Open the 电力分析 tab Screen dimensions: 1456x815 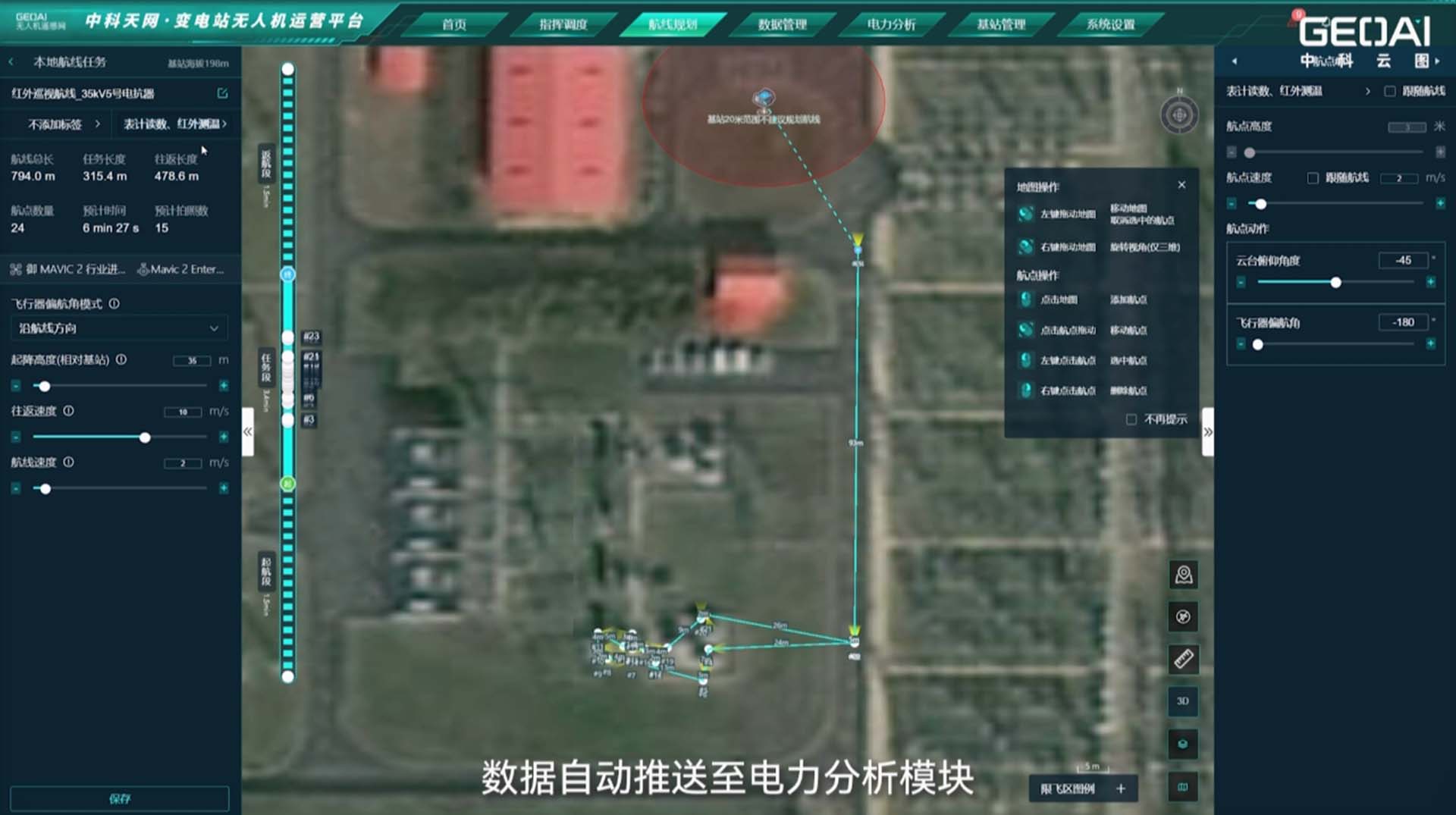click(891, 24)
